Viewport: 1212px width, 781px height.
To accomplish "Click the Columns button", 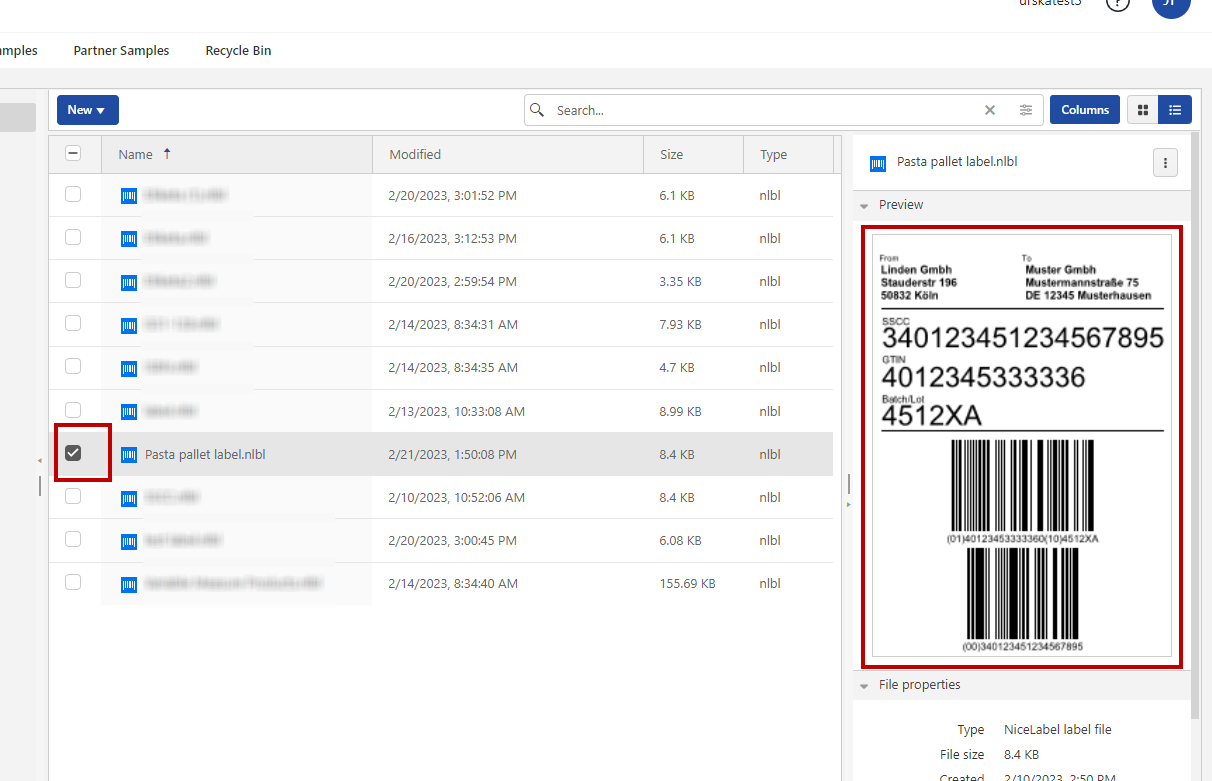I will pos(1085,110).
